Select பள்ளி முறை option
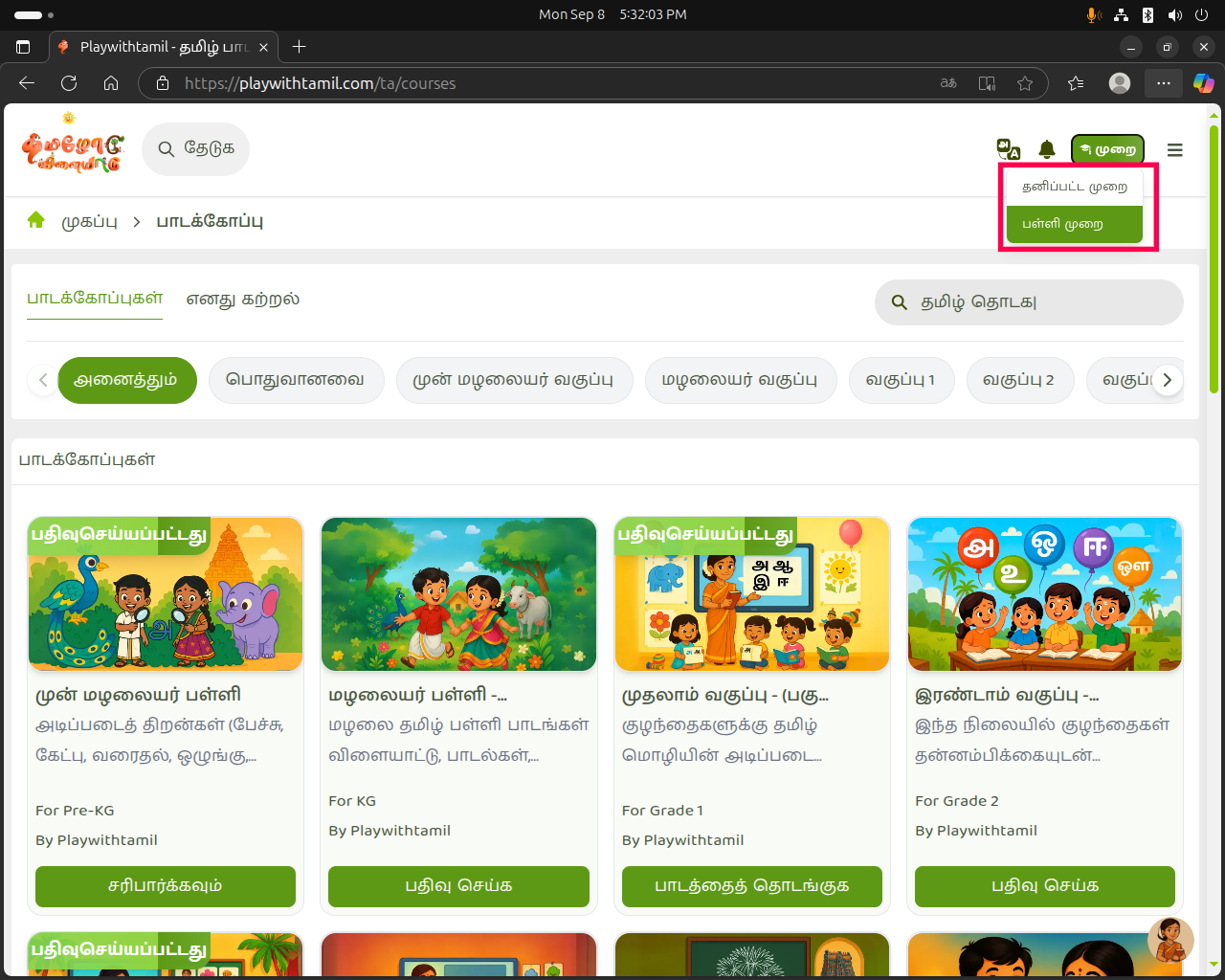 (1074, 224)
